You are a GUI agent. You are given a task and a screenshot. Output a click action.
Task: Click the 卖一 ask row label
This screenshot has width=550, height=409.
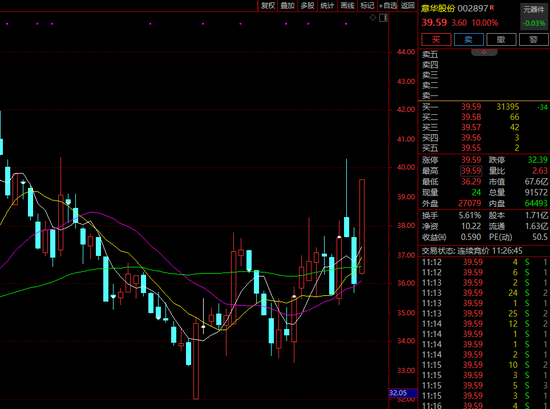[430, 95]
